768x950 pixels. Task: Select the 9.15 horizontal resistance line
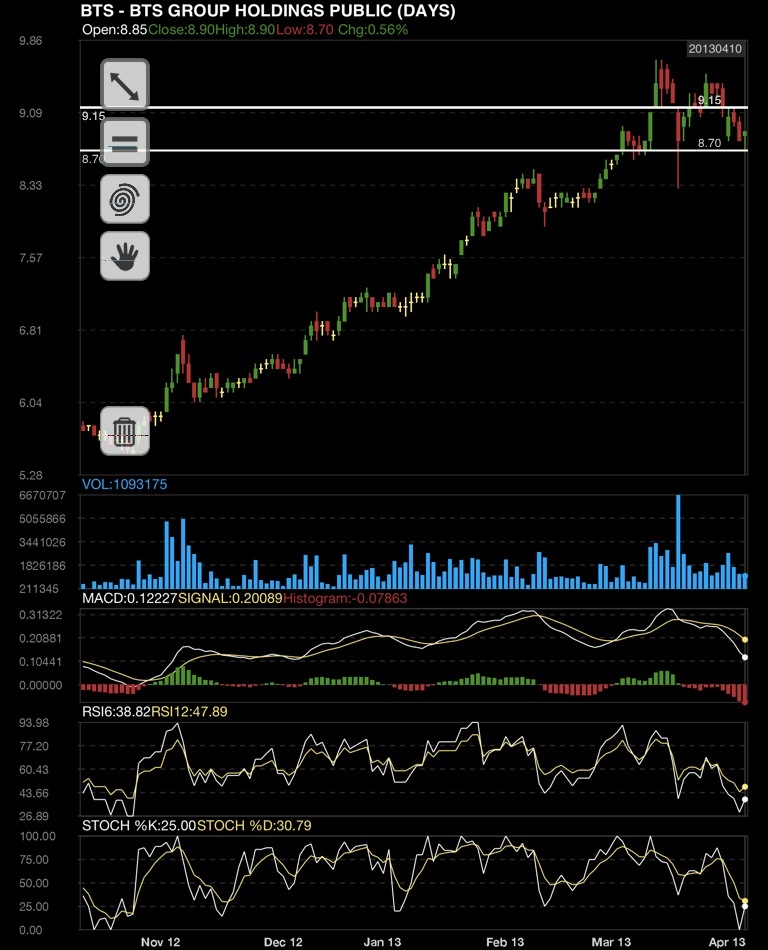(x=414, y=107)
